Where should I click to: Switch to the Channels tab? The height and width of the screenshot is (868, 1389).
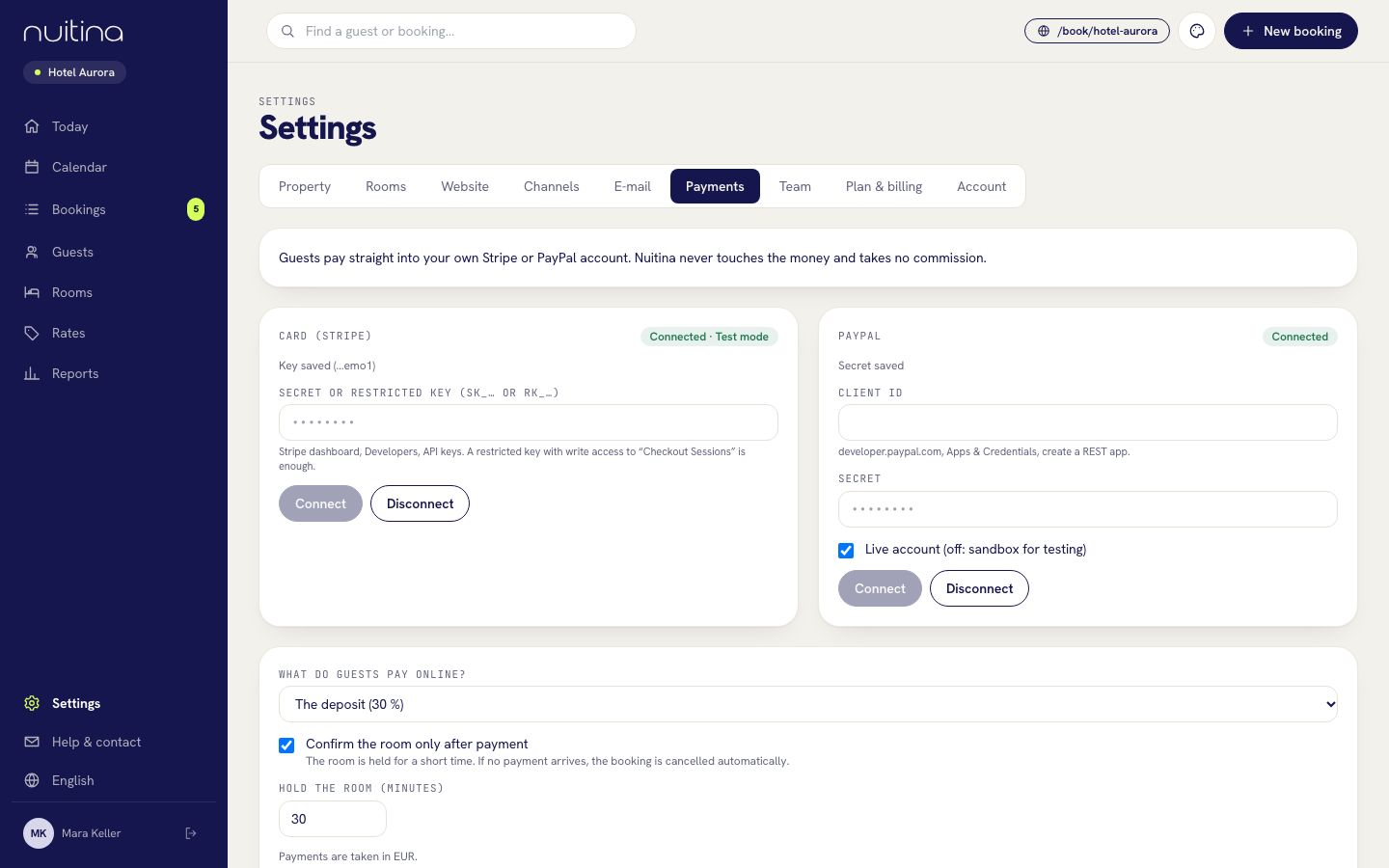[552, 186]
